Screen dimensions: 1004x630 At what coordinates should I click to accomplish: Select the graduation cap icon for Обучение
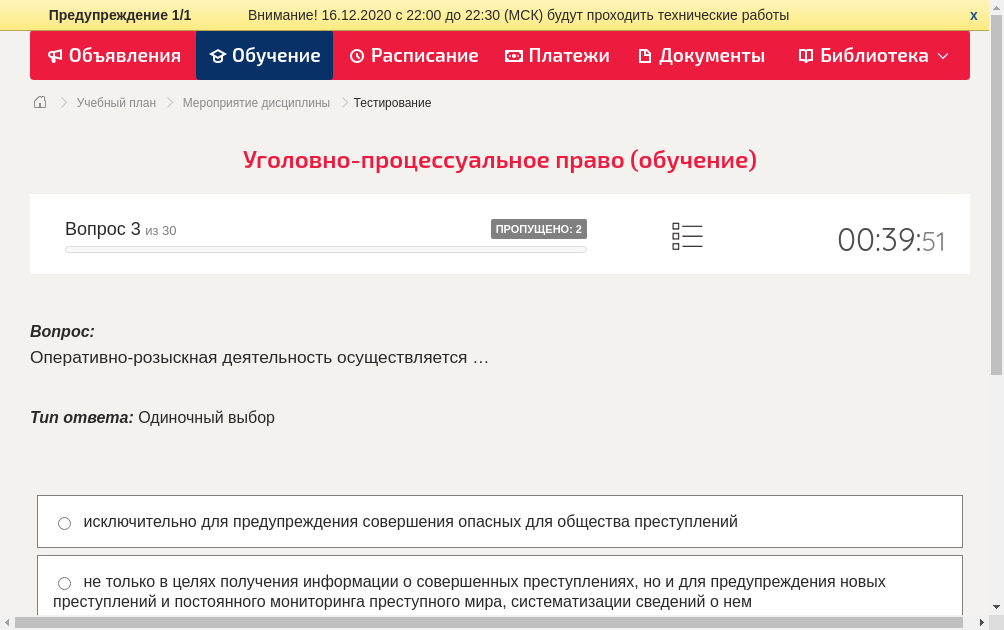click(218, 56)
